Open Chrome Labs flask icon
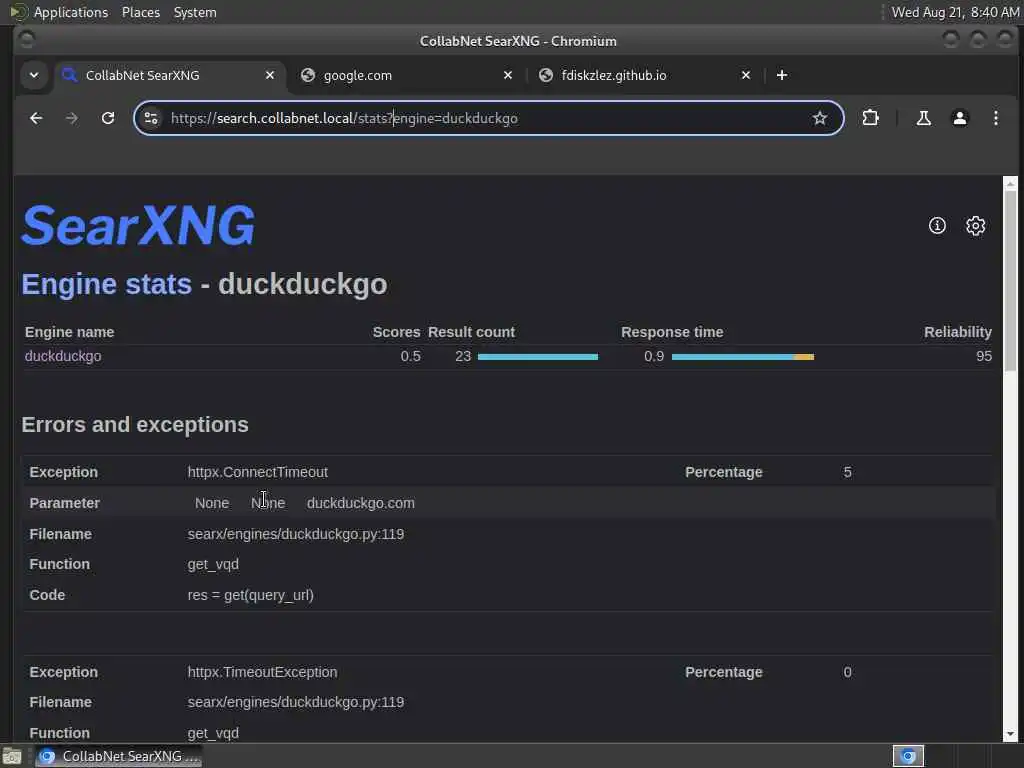 tap(923, 118)
